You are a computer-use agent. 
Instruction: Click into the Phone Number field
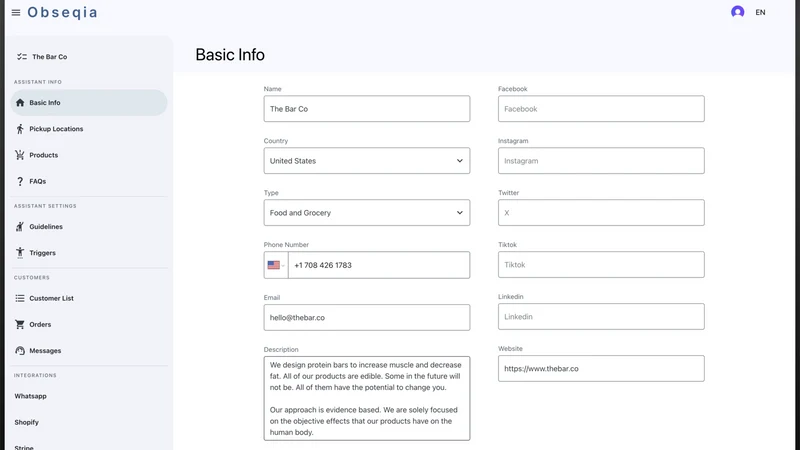click(x=379, y=265)
